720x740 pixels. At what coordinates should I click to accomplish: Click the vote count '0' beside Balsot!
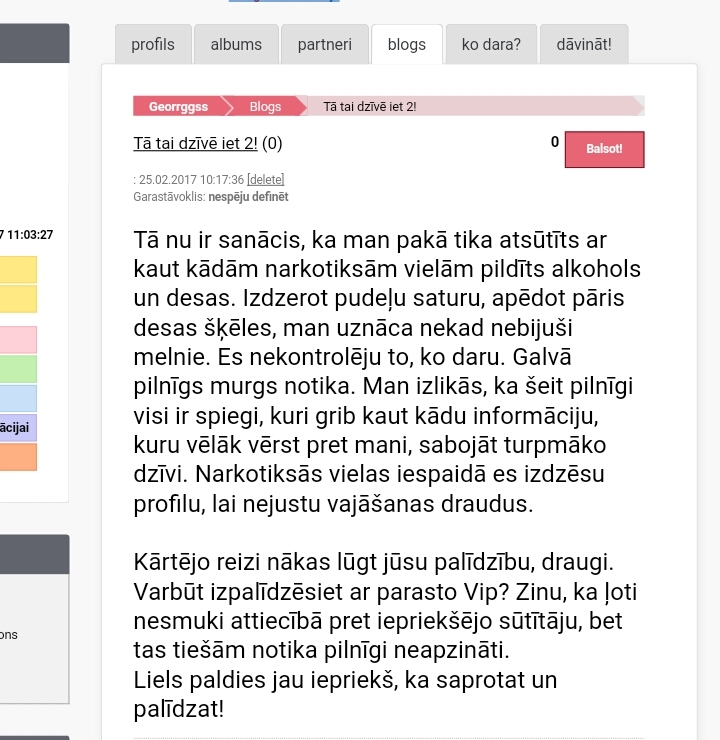click(555, 143)
